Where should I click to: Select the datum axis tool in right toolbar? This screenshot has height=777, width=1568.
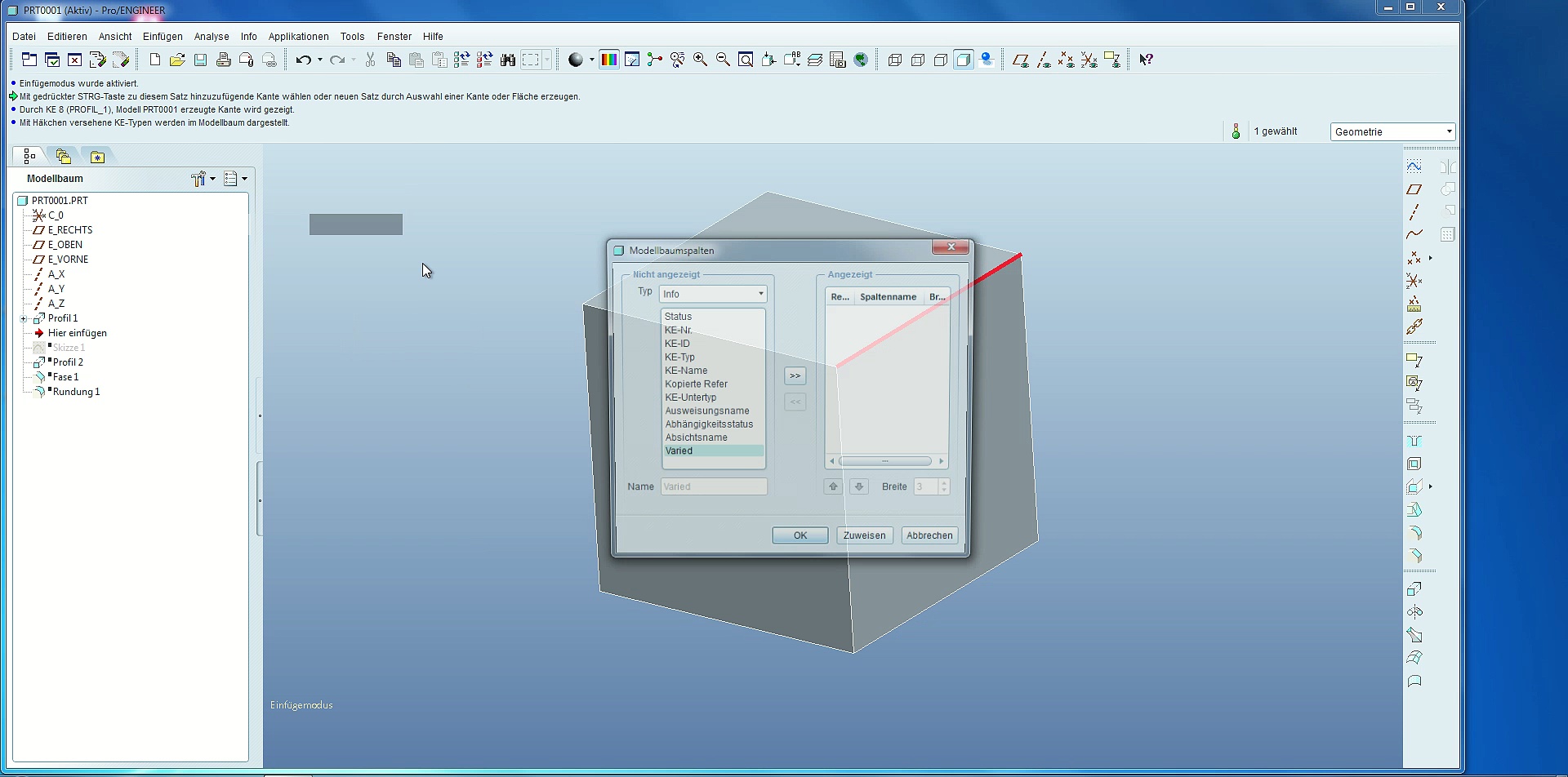pos(1414,212)
